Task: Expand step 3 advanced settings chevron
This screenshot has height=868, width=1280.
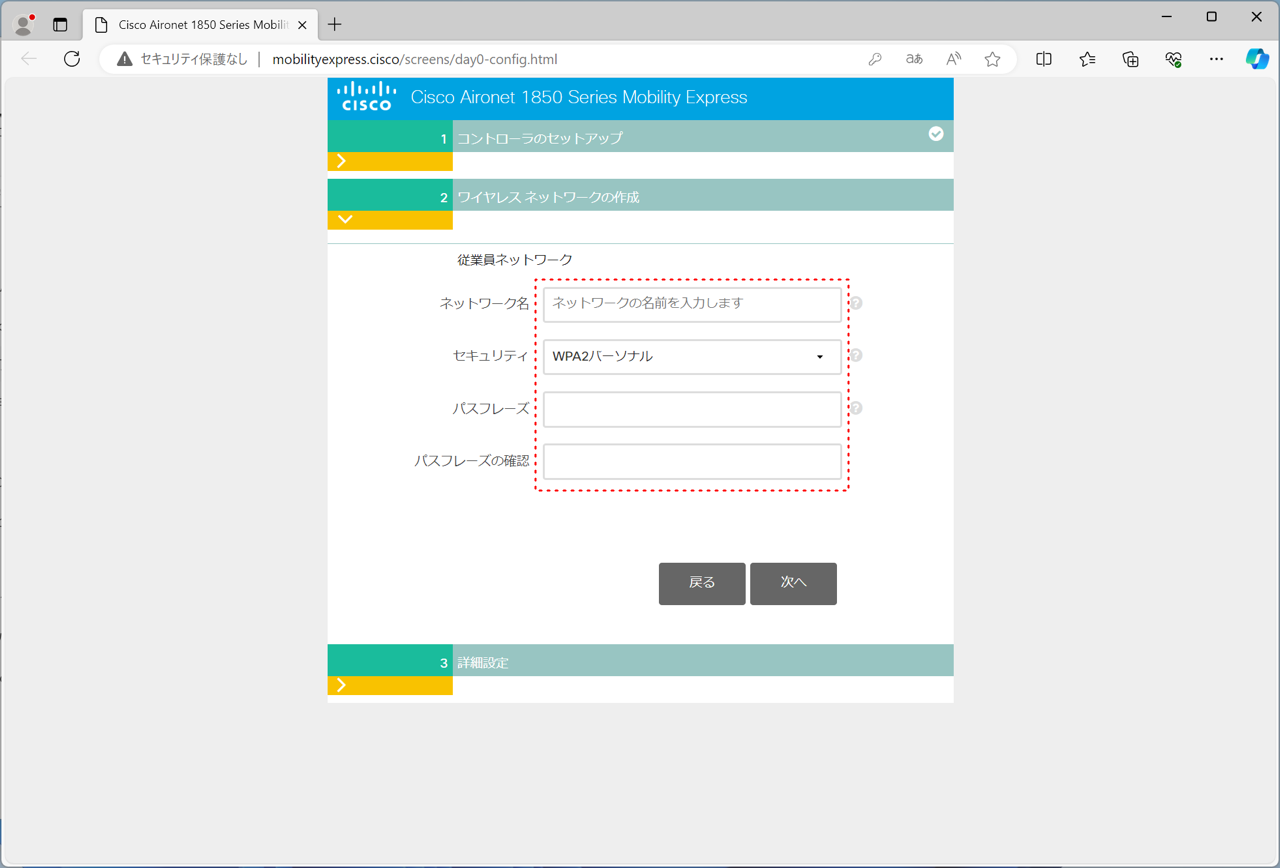Action: pos(342,685)
